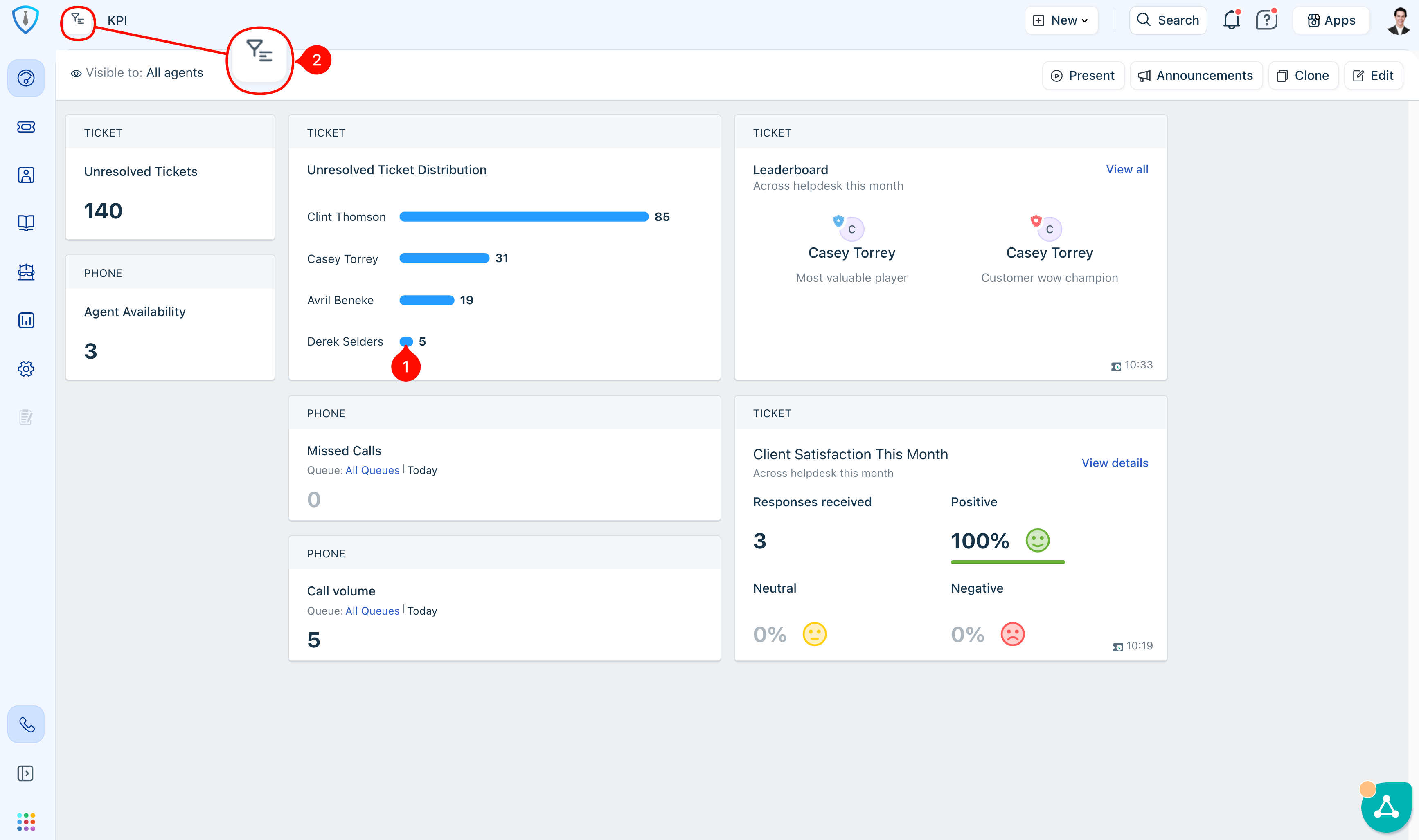This screenshot has height=840, width=1419.
Task: Open the Knowledge base book icon
Action: coord(26,223)
